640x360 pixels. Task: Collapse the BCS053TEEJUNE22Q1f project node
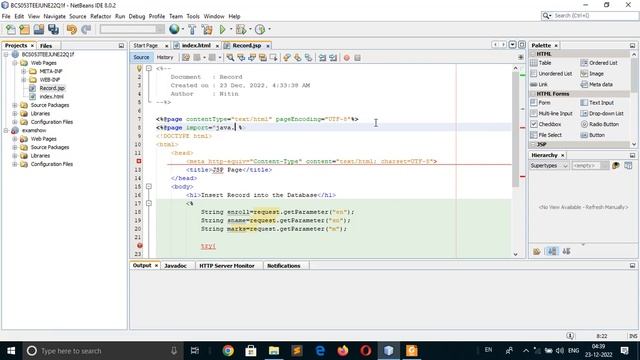point(6,54)
